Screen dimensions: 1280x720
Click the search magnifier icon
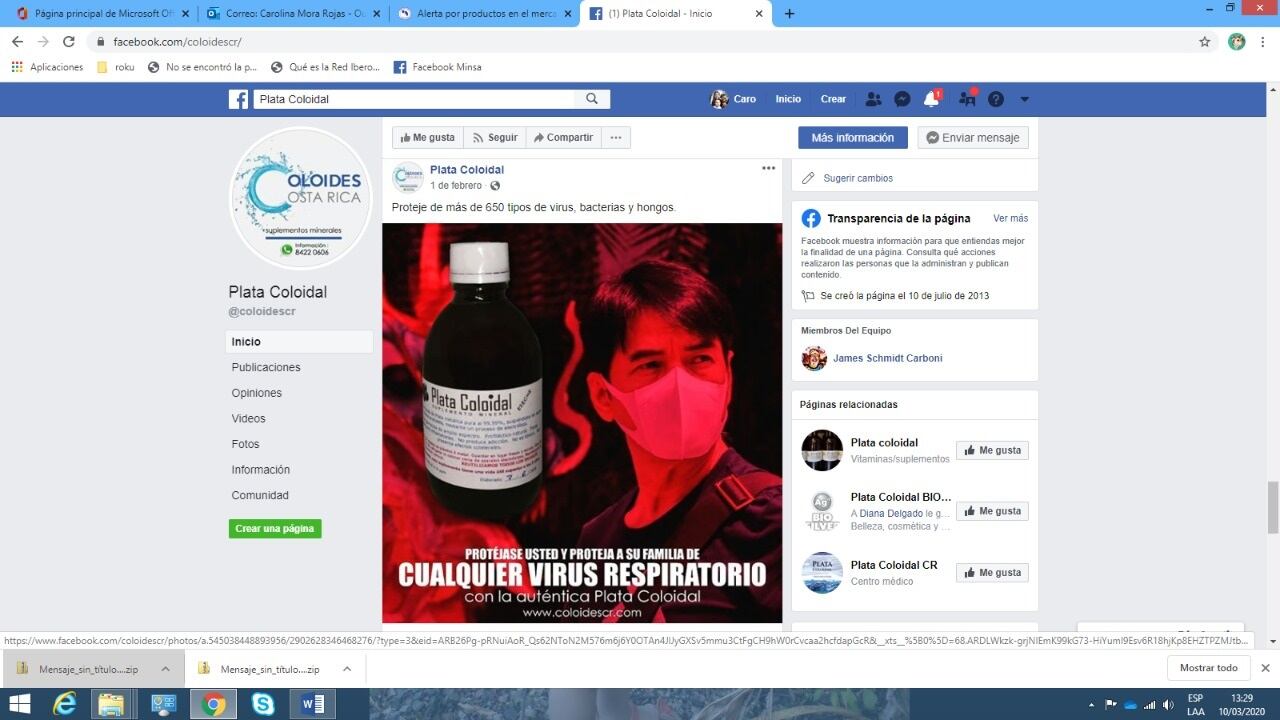pyautogui.click(x=592, y=98)
